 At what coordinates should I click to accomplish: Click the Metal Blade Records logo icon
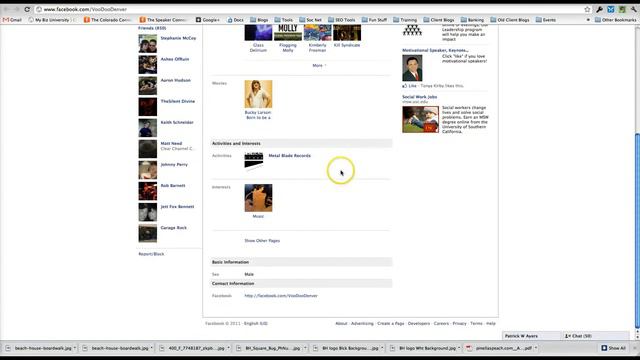click(254, 161)
